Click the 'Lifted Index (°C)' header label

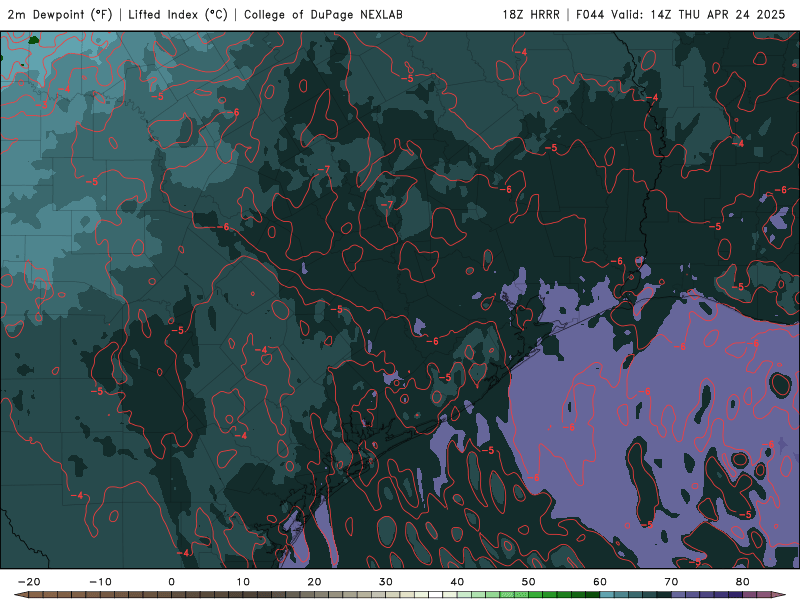click(x=178, y=14)
